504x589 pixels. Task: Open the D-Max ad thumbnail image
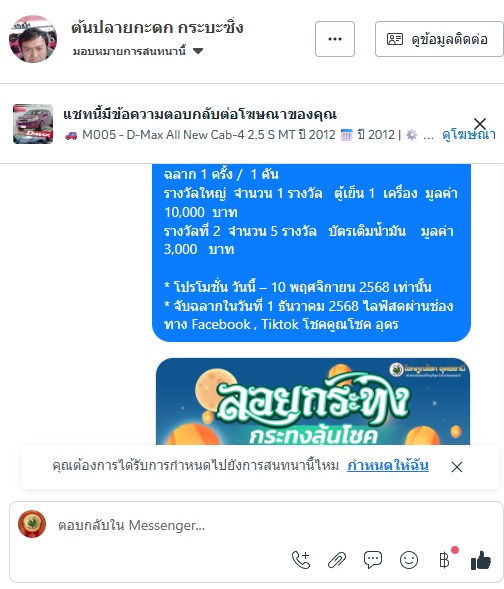(33, 124)
